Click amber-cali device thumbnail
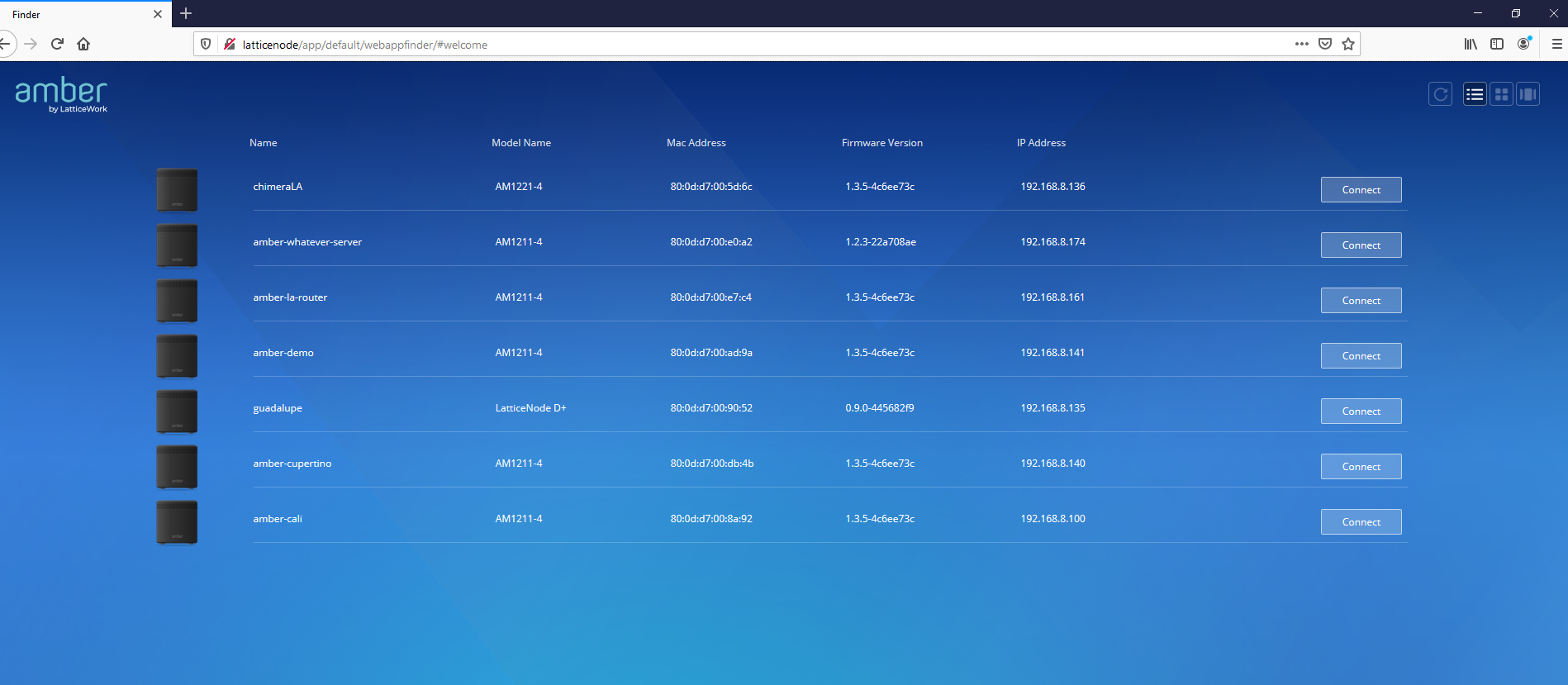The image size is (1568, 685). tap(177, 522)
